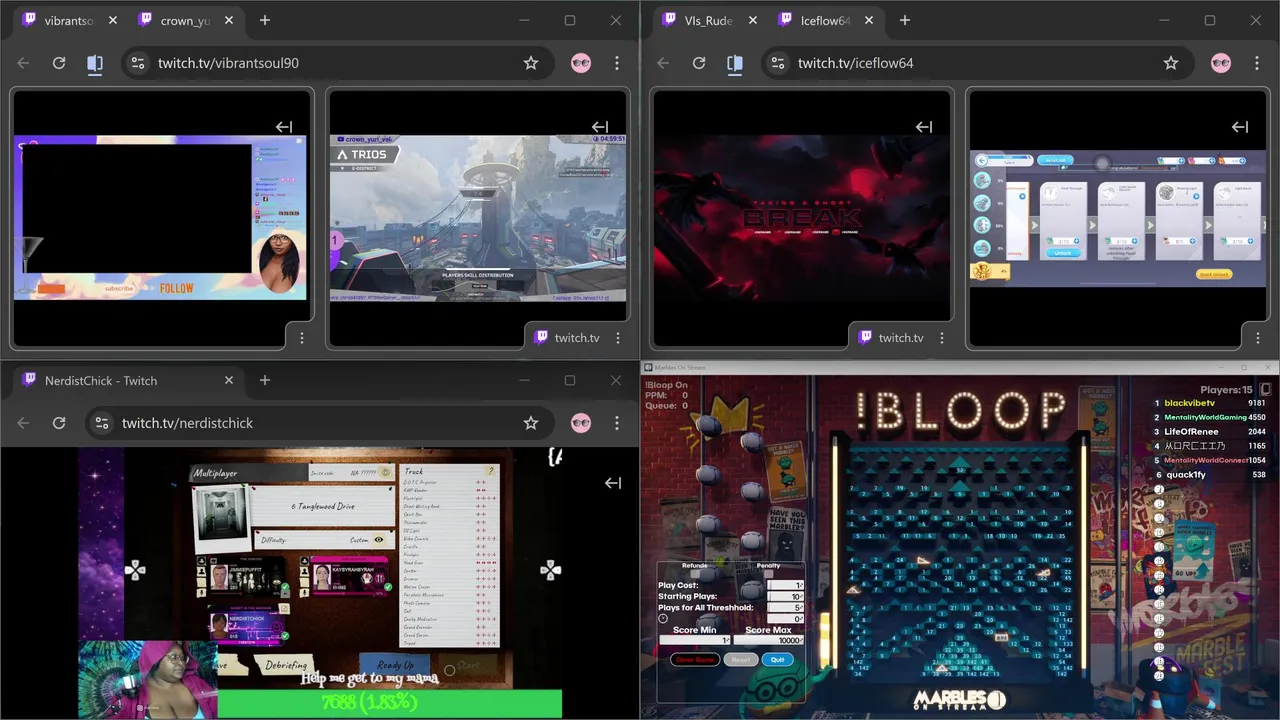Click the Tanglewood house photo thumbnail
Image resolution: width=1280 pixels, height=720 pixels.
[222, 518]
